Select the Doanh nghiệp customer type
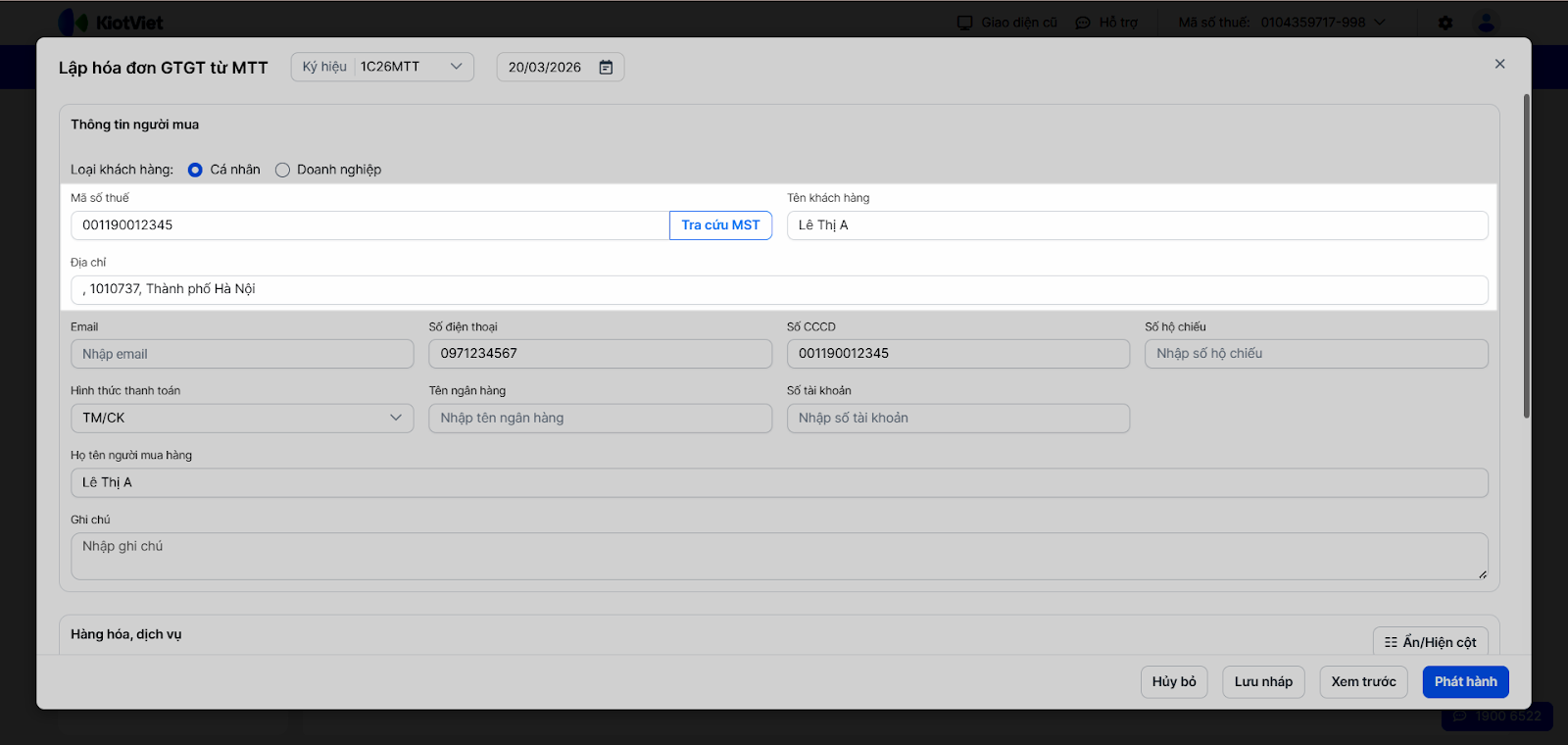Screen dimensions: 1568x745 point(282,170)
